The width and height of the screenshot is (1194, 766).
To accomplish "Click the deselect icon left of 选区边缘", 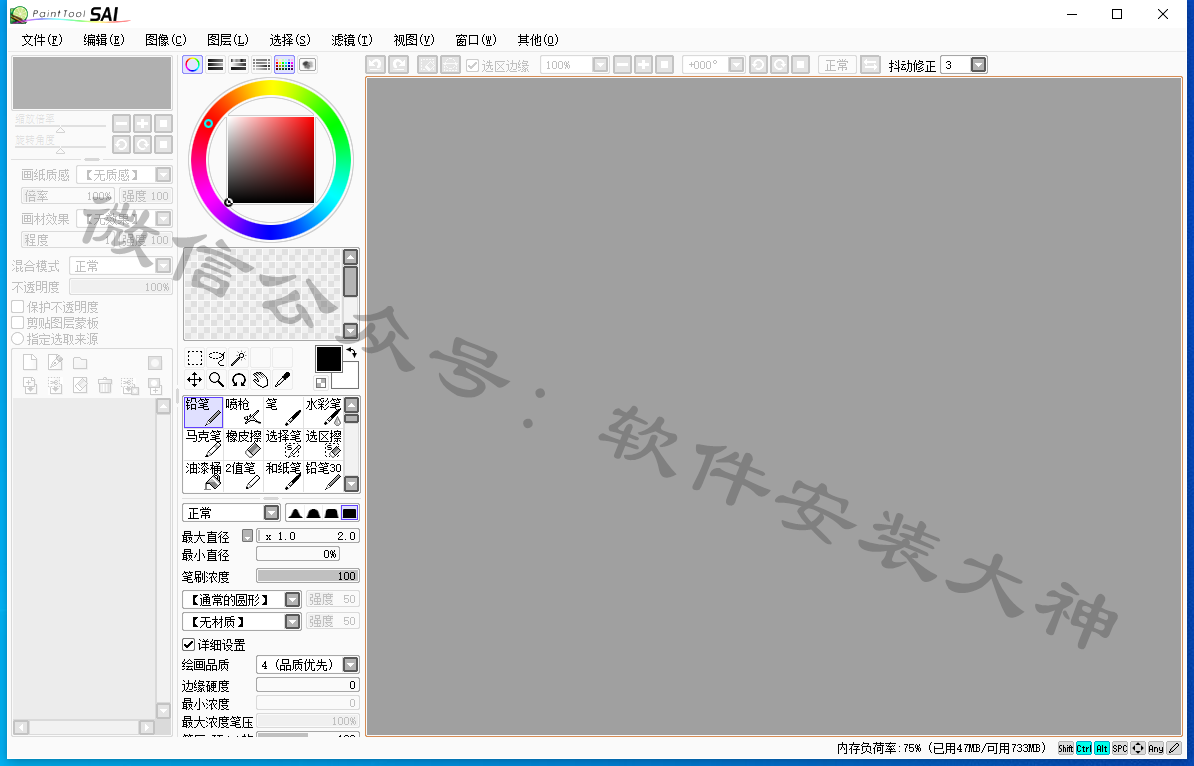I will pos(427,65).
